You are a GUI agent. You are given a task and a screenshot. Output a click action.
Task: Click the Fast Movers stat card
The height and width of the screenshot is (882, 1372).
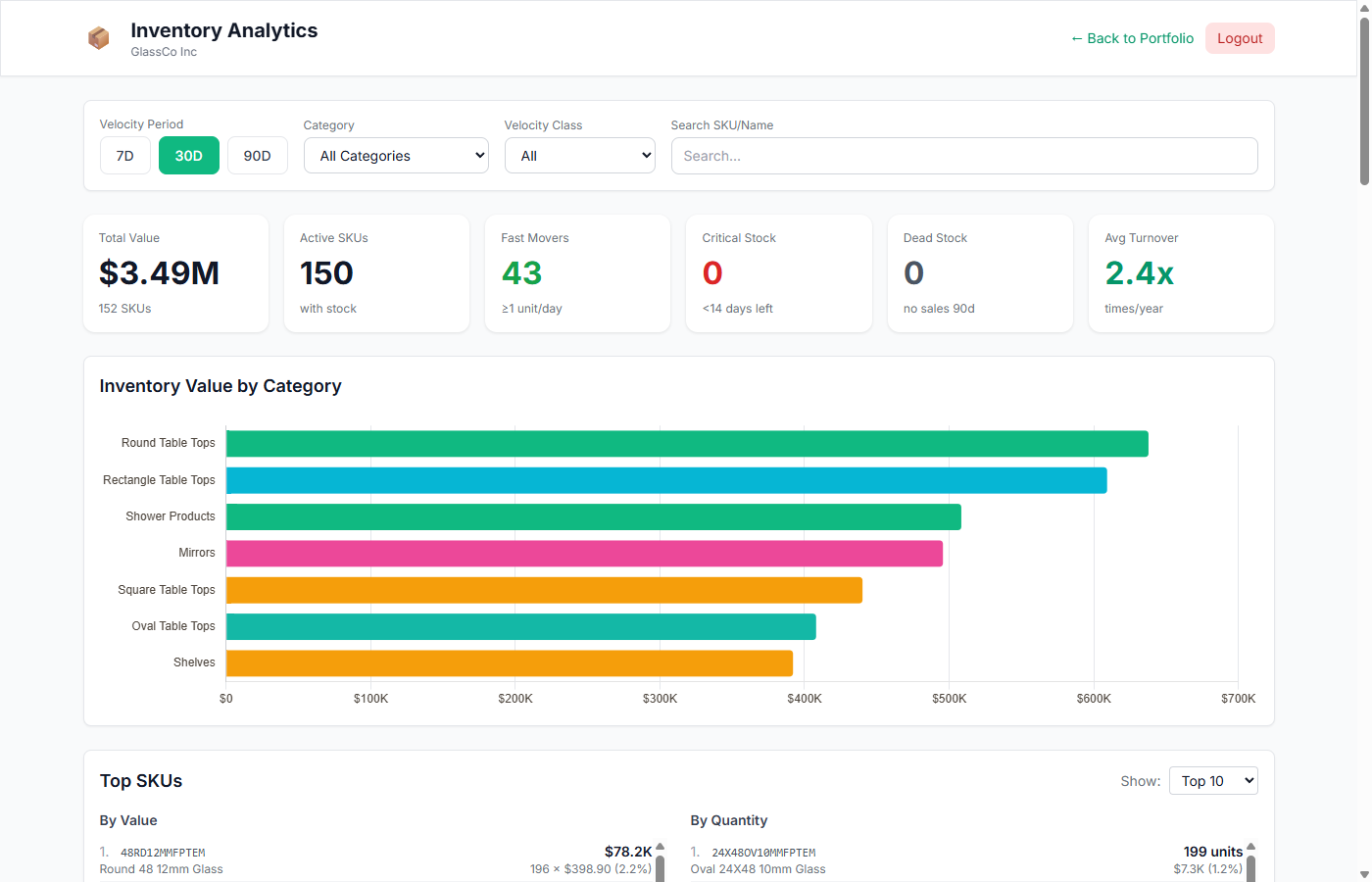(x=577, y=272)
